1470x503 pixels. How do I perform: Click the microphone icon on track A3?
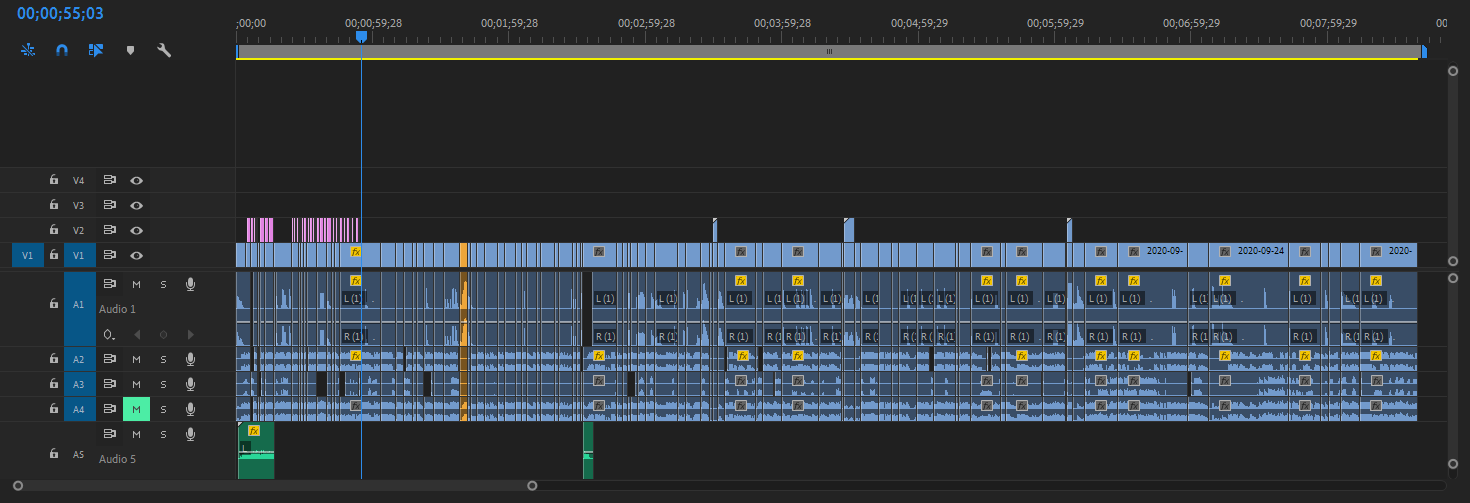click(190, 384)
